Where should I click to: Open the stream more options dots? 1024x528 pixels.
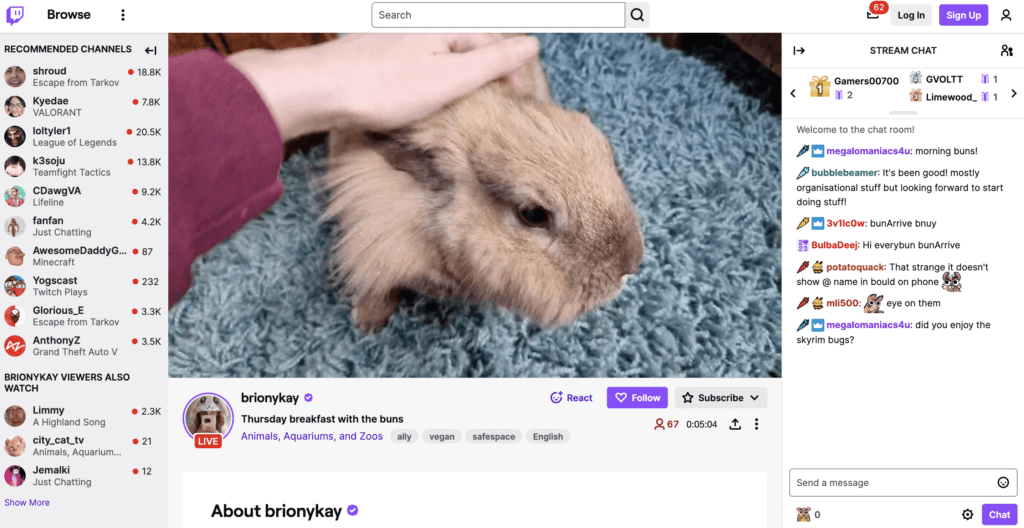click(756, 424)
